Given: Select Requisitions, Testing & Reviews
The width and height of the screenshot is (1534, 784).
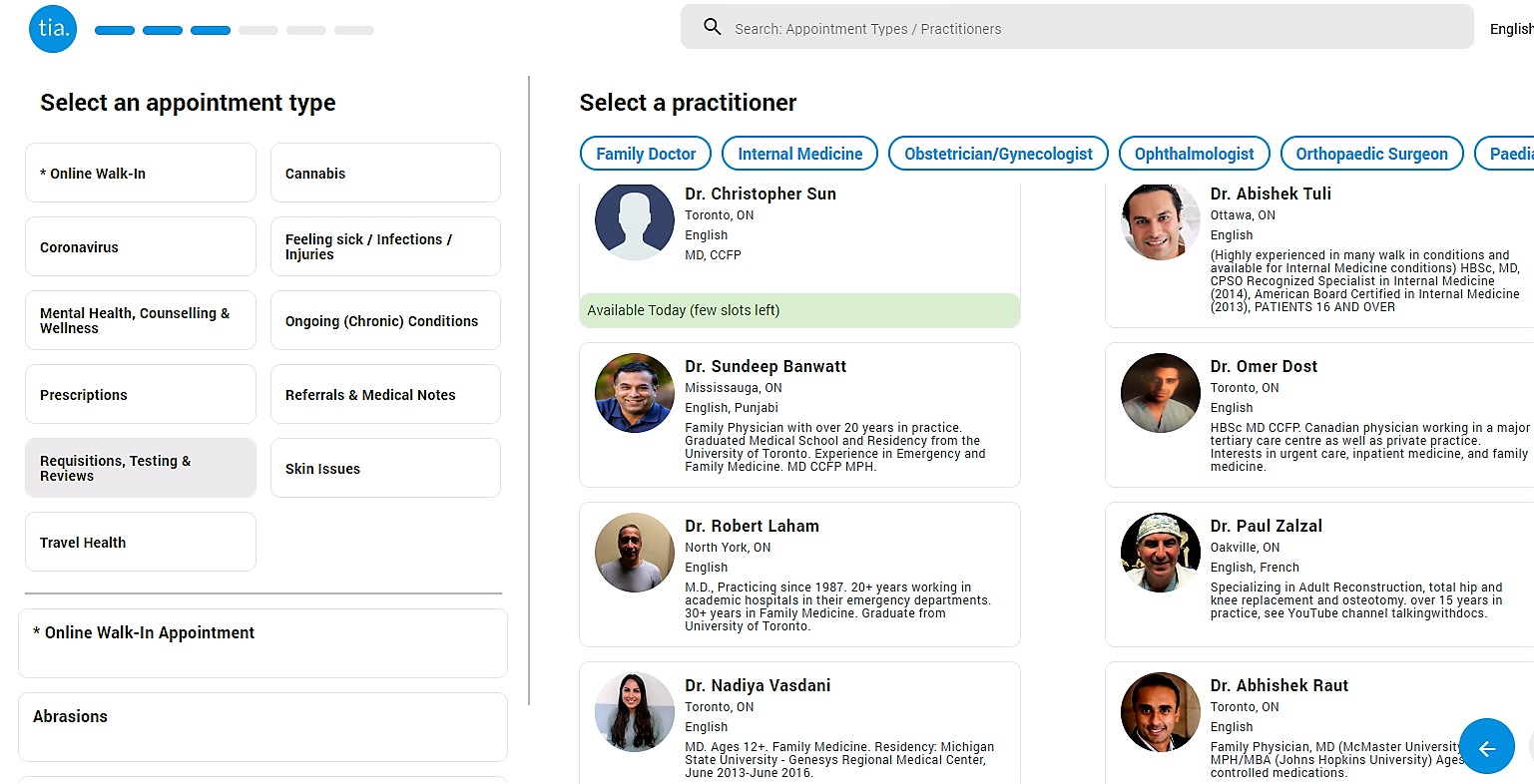Looking at the screenshot, I should [141, 468].
